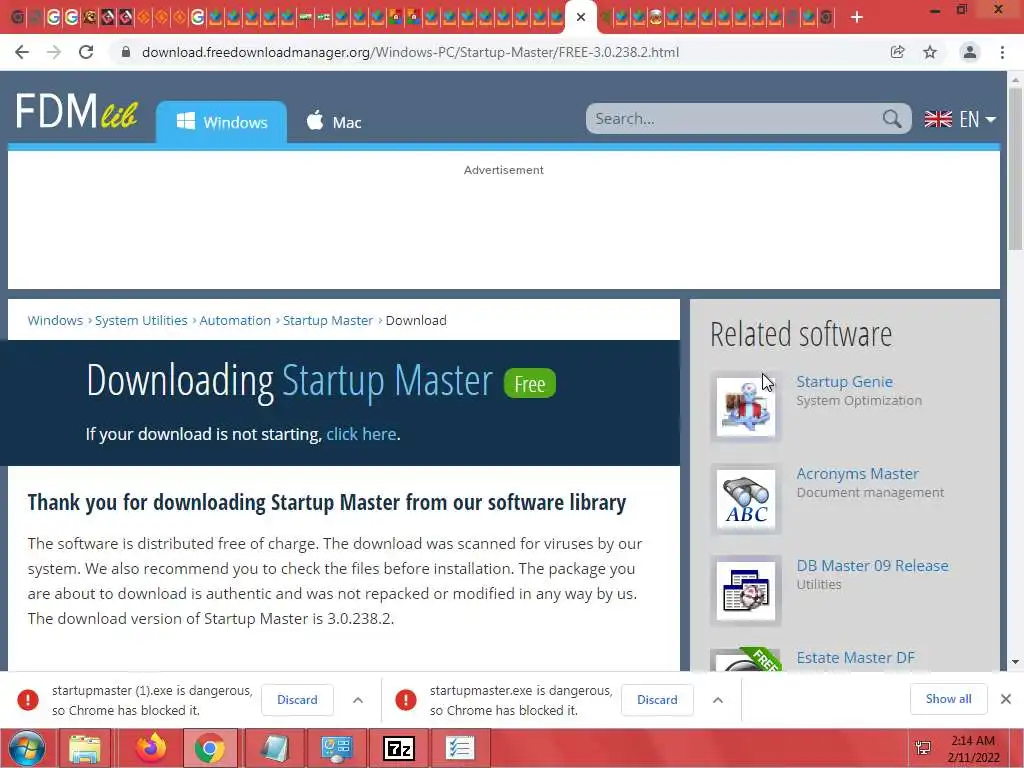Close the active browser tab
This screenshot has width=1024, height=768.
click(x=581, y=17)
